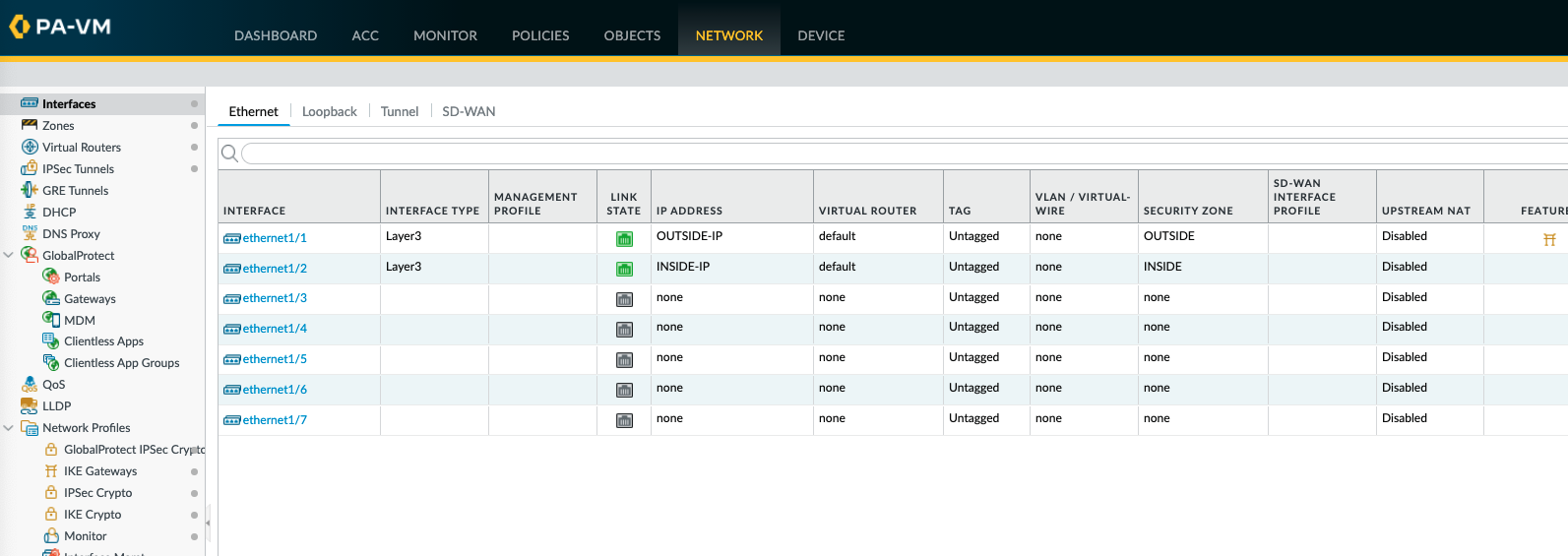Image resolution: width=1568 pixels, height=556 pixels.
Task: Collapse the left sidebar with the splitter arrow
Action: point(208,523)
